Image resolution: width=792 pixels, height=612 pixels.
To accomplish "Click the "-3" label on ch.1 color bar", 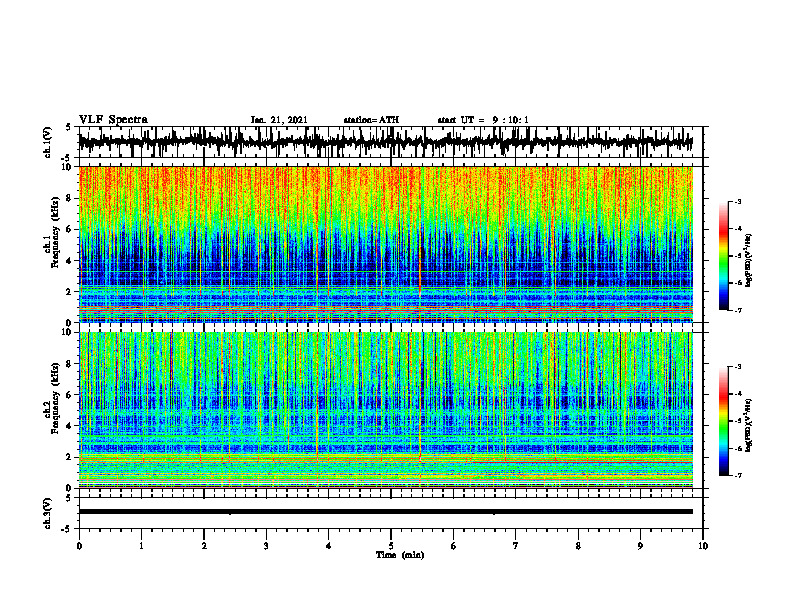I will coord(738,201).
